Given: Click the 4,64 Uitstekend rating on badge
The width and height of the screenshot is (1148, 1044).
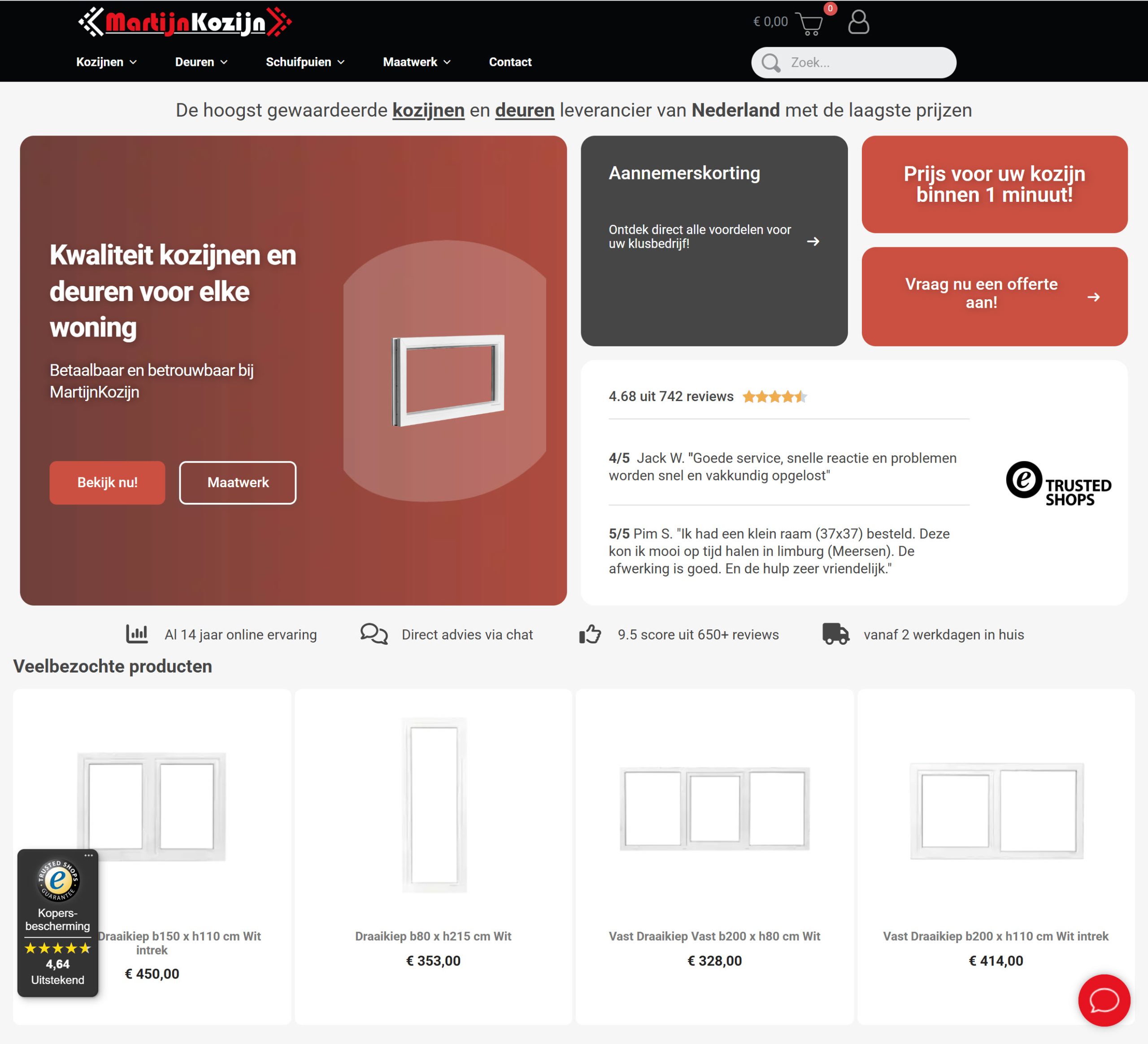Looking at the screenshot, I should (x=57, y=972).
